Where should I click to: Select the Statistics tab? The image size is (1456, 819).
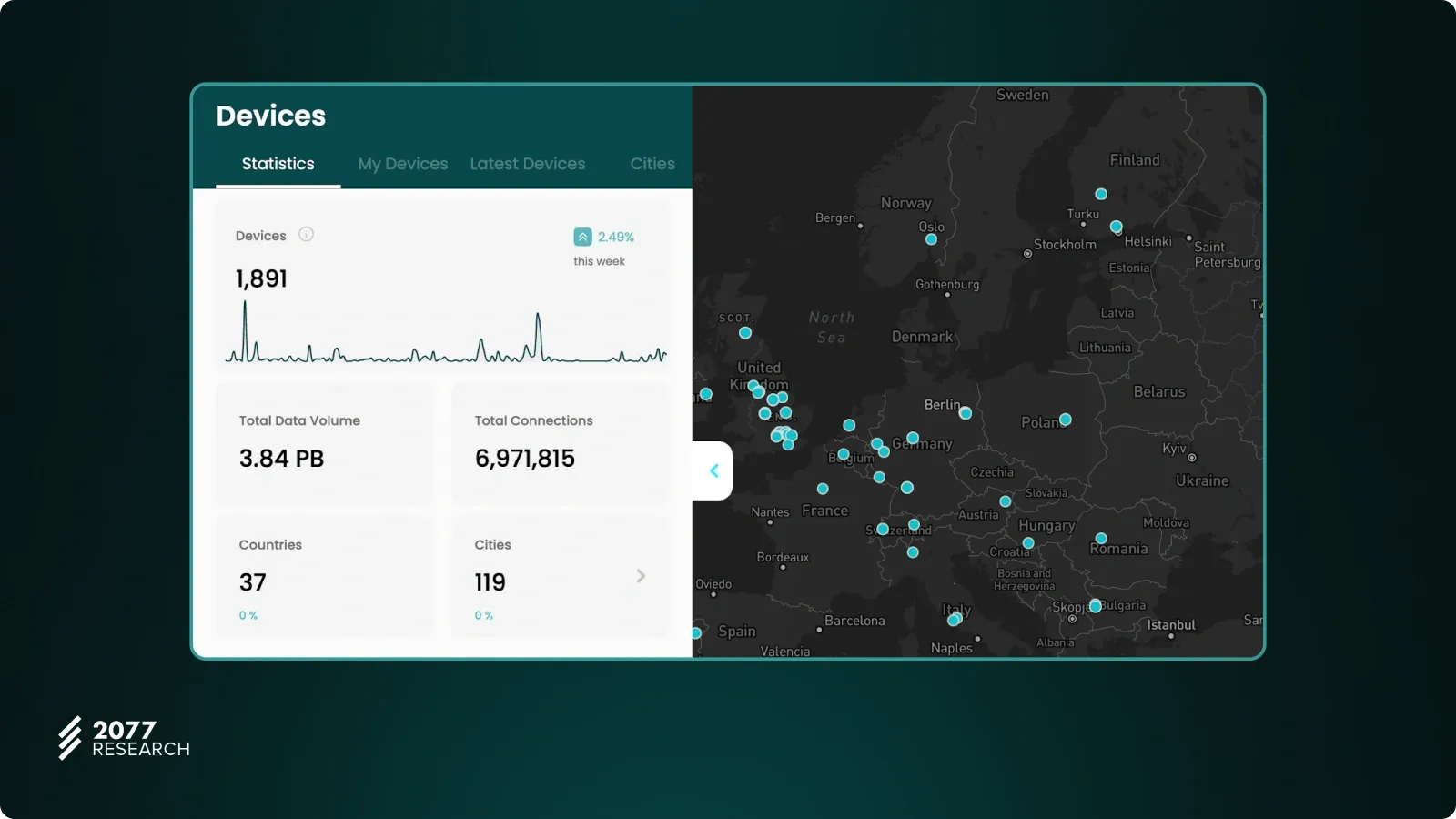click(278, 164)
